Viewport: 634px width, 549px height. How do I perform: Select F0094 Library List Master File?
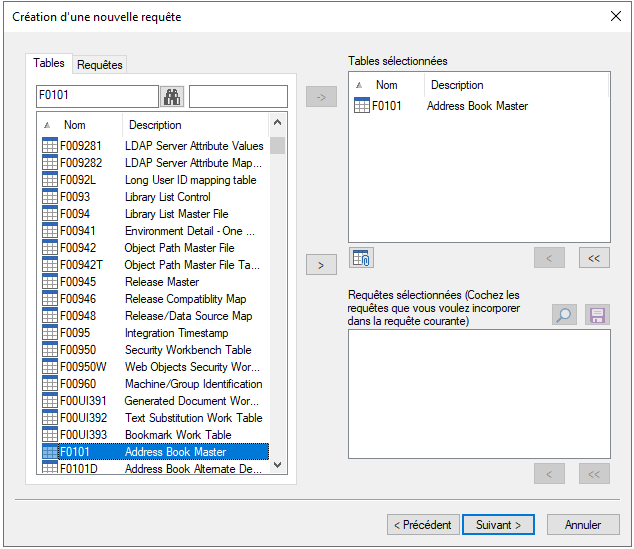click(x=155, y=213)
